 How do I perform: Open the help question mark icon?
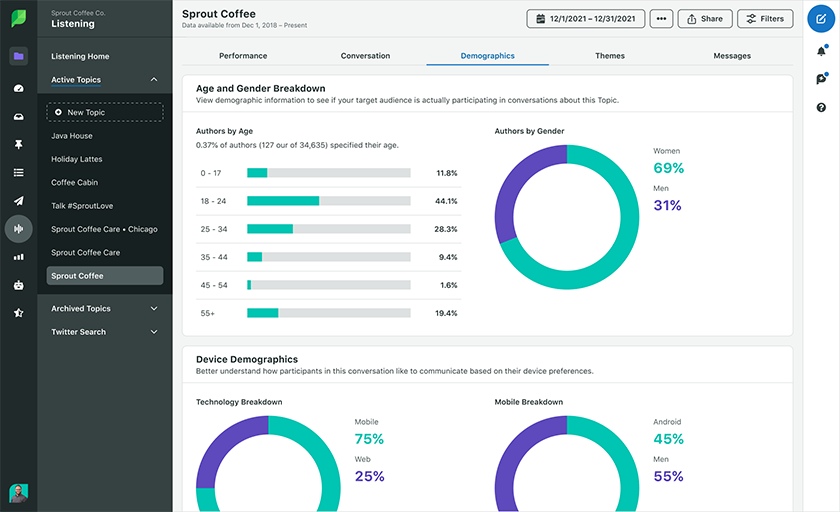(x=821, y=108)
